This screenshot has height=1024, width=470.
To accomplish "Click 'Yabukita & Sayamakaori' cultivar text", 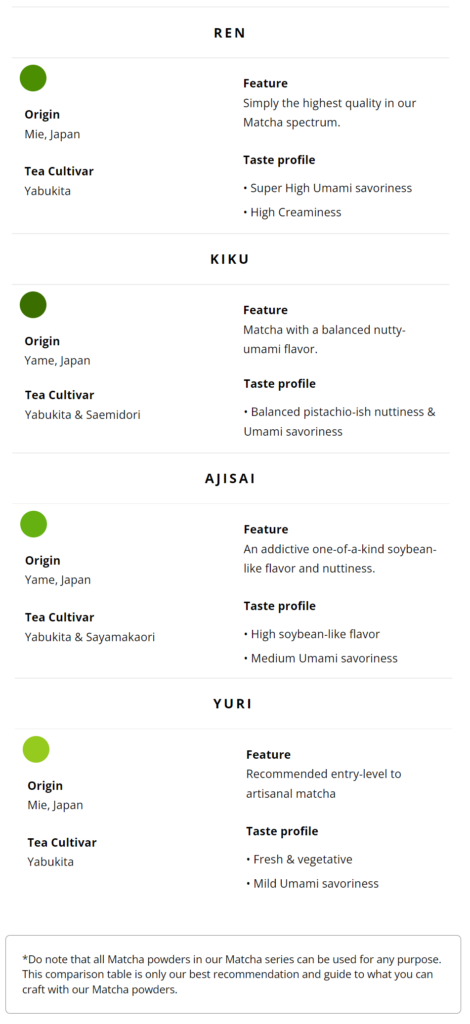I will point(90,637).
